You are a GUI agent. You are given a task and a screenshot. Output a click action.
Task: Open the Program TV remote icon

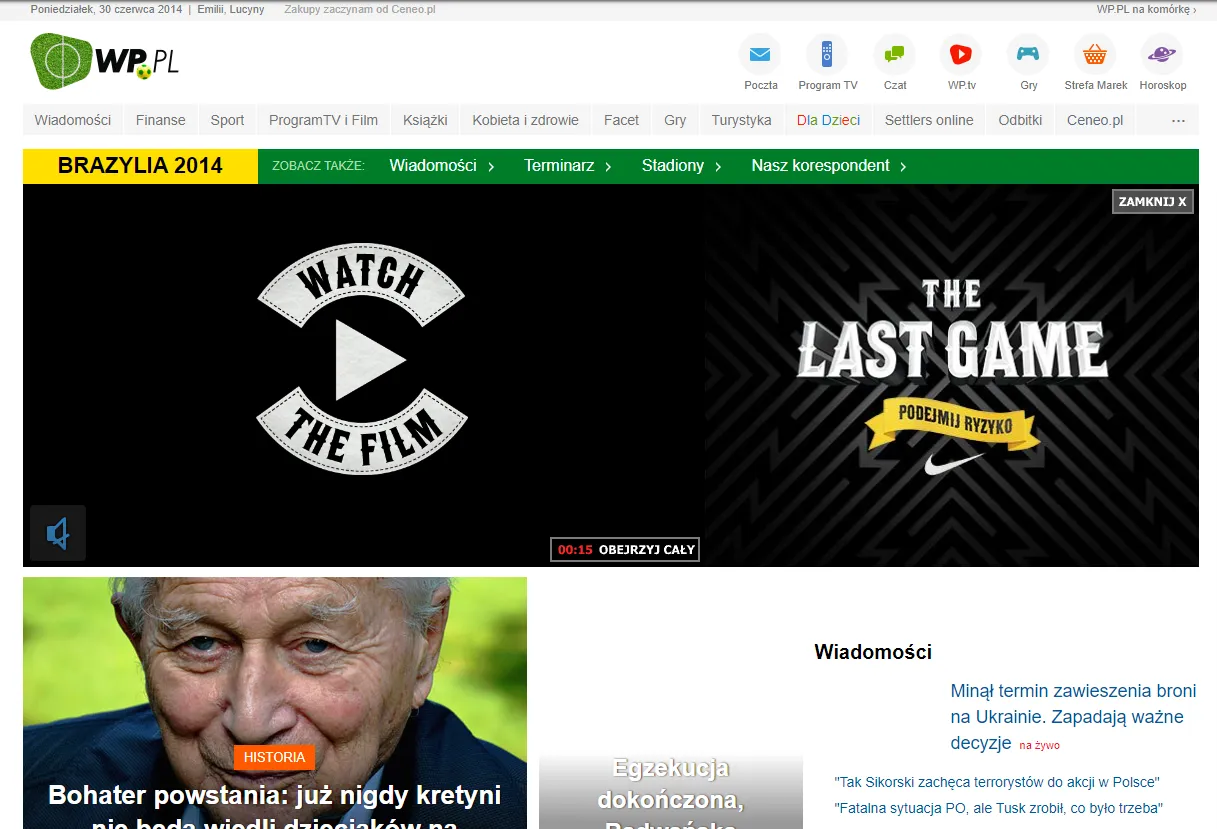pos(827,54)
